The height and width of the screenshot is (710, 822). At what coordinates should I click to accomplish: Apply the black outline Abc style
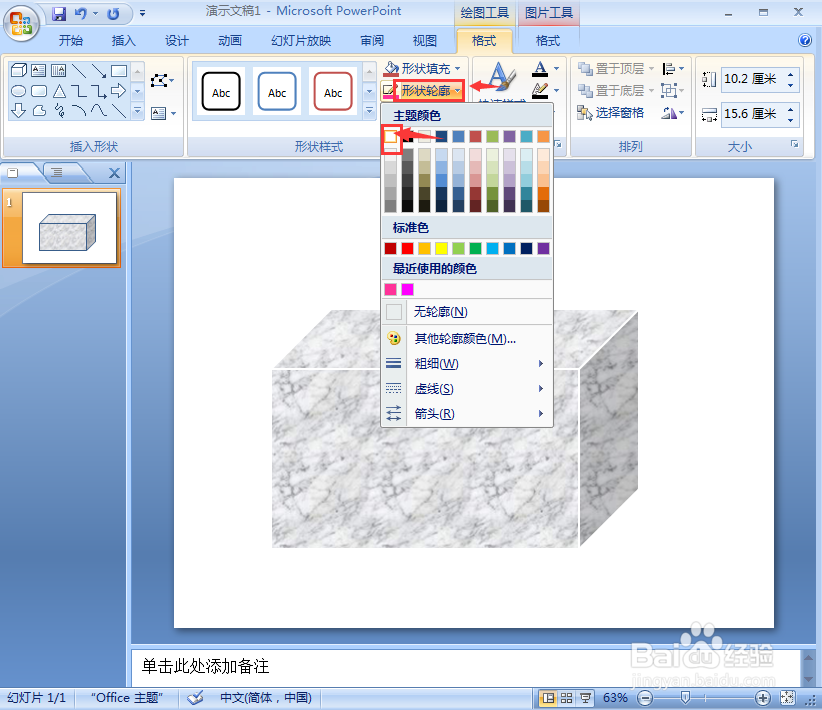pyautogui.click(x=221, y=92)
